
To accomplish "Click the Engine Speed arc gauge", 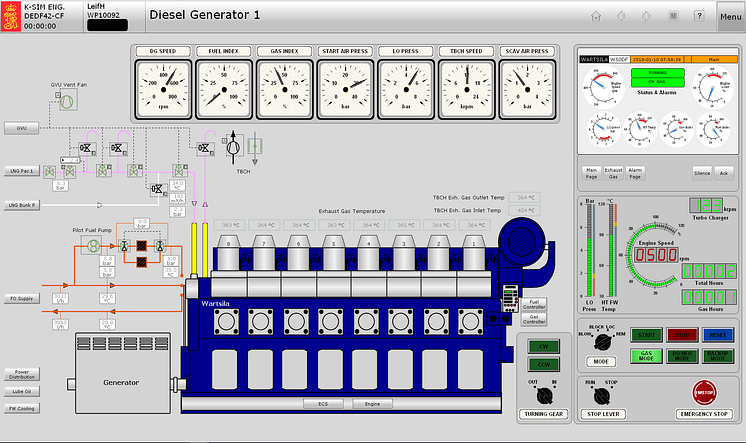I will [x=654, y=255].
